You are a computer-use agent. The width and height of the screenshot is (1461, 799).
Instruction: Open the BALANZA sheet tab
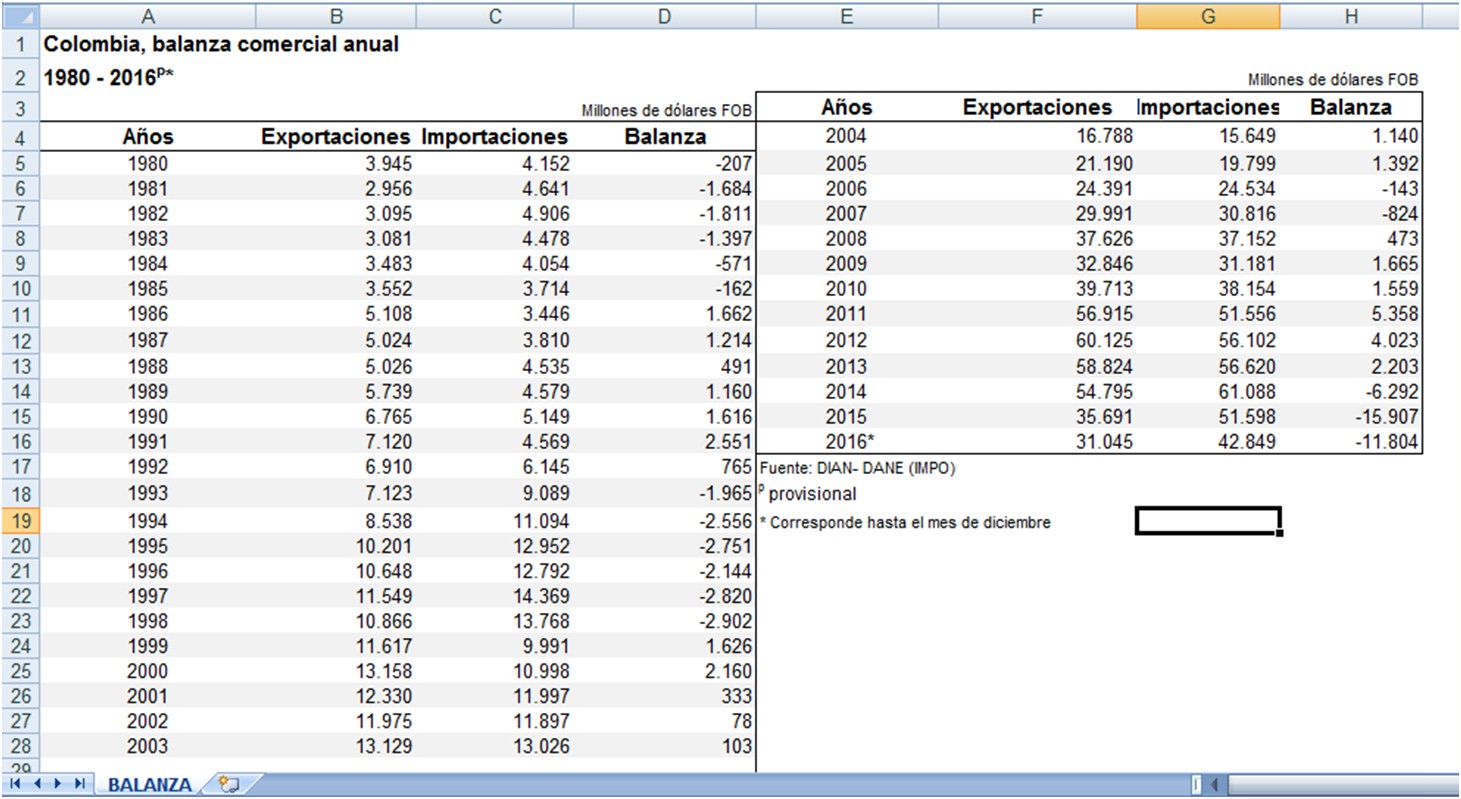click(149, 785)
